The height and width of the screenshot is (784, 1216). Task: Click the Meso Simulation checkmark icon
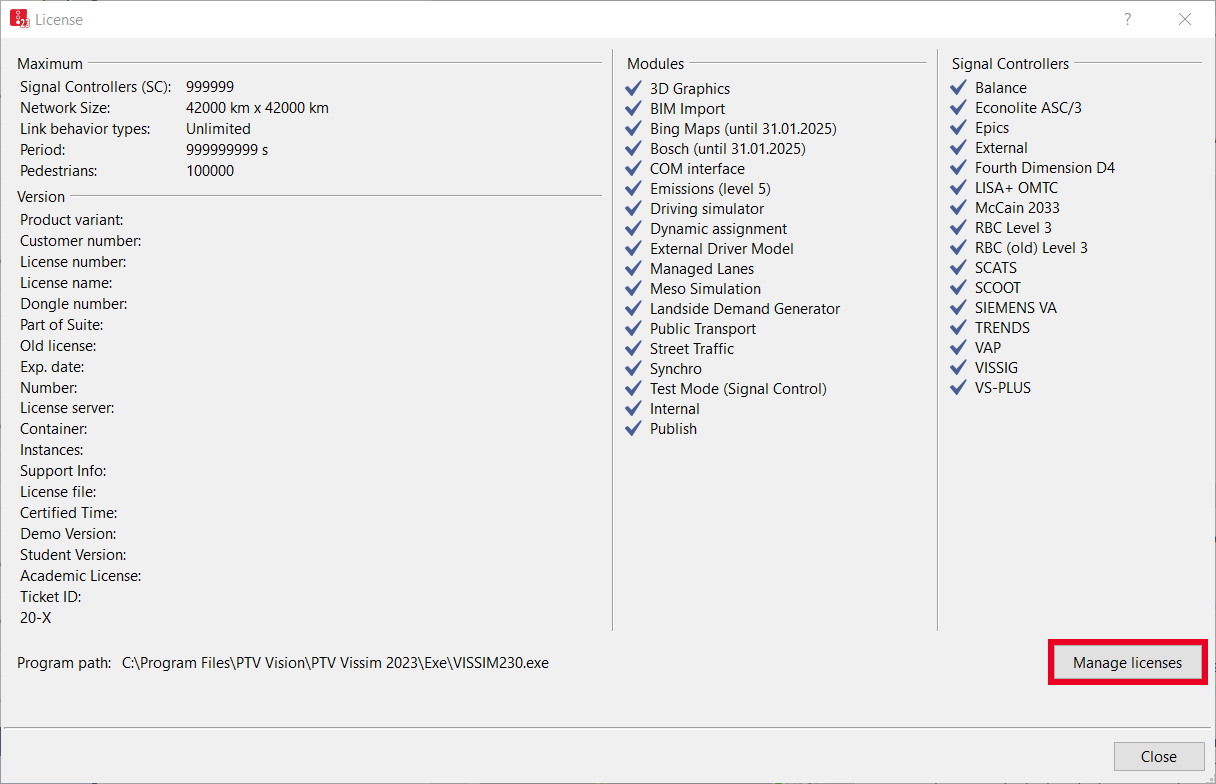633,288
